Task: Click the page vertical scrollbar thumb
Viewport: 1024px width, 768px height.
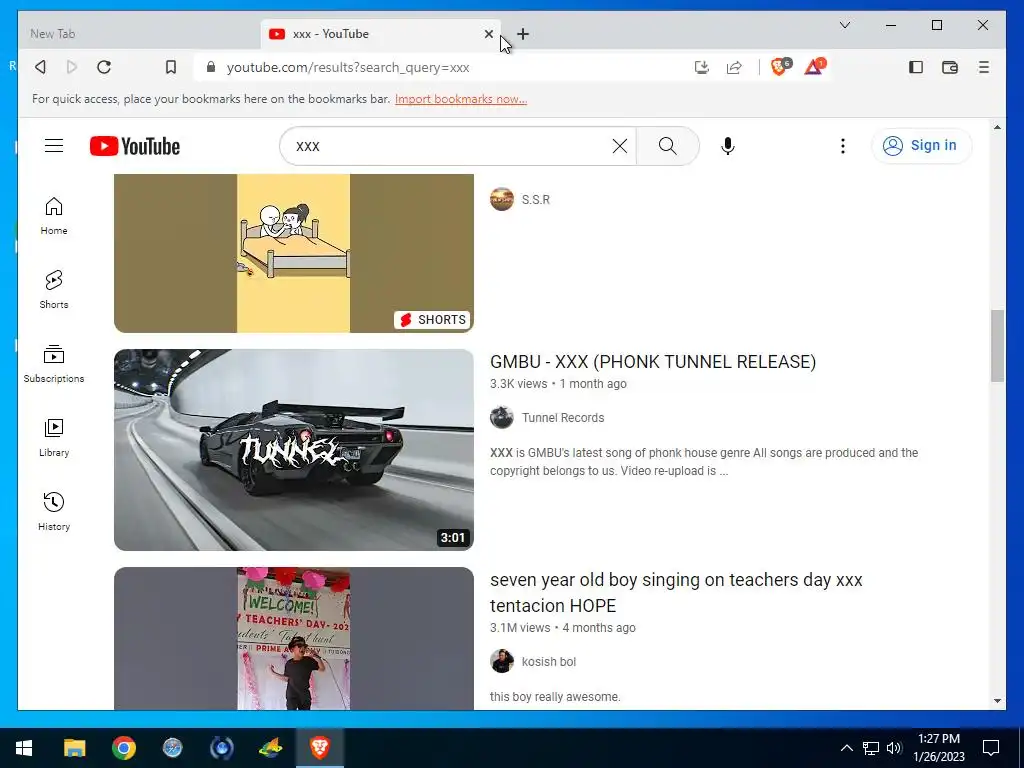Action: point(997,346)
